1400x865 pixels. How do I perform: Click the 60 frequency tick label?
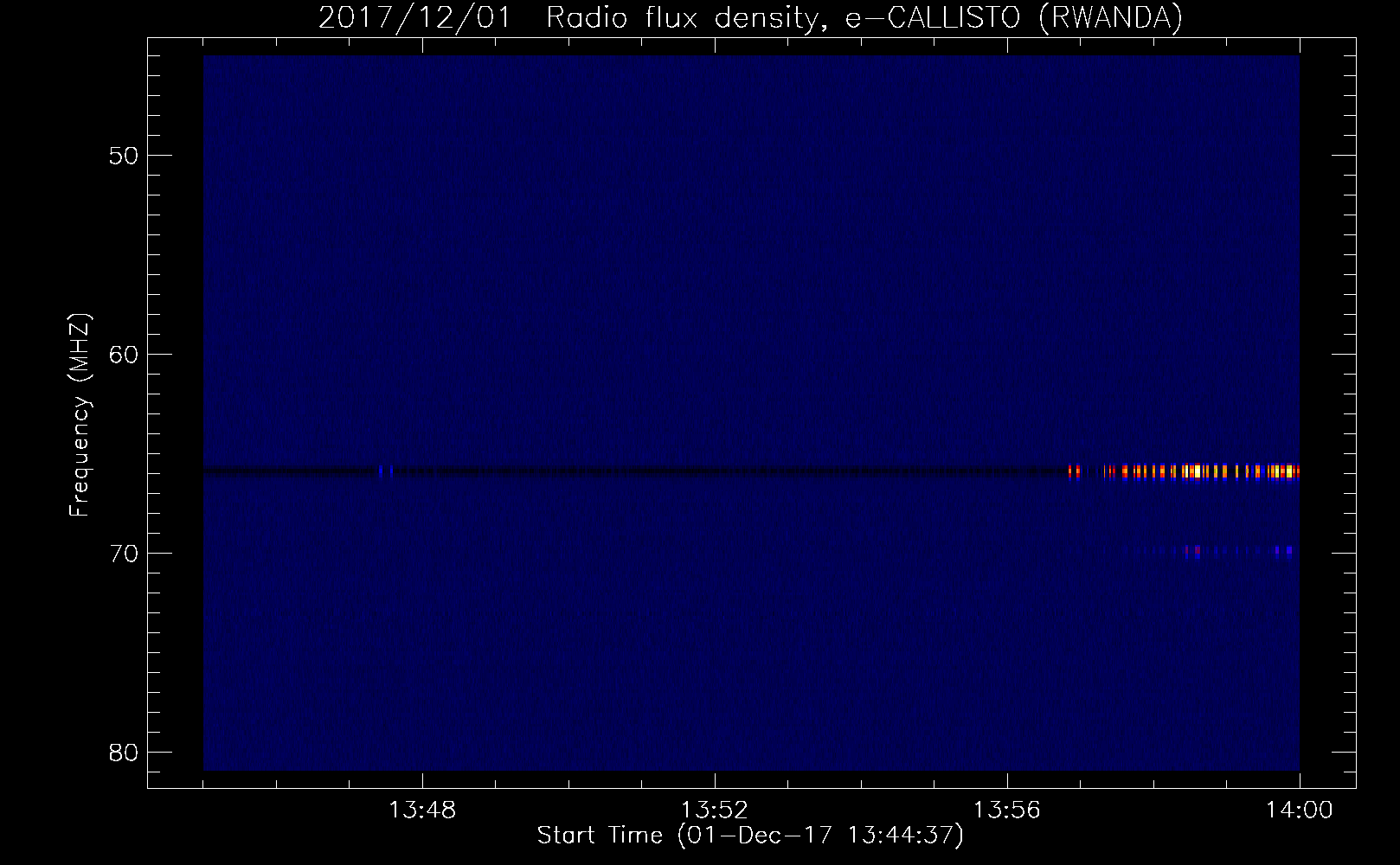[x=124, y=355]
